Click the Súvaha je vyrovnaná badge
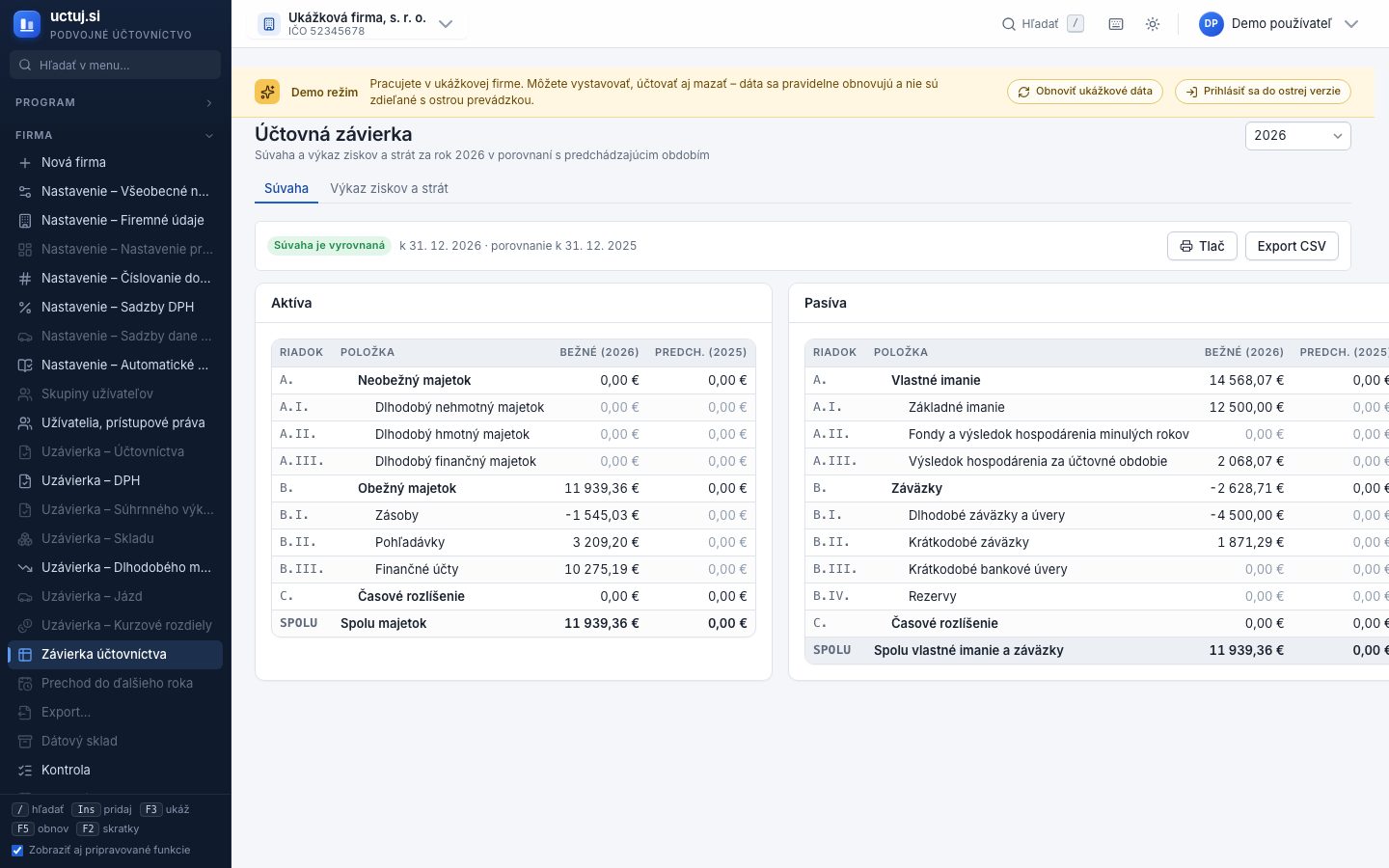The image size is (1389, 868). [329, 246]
